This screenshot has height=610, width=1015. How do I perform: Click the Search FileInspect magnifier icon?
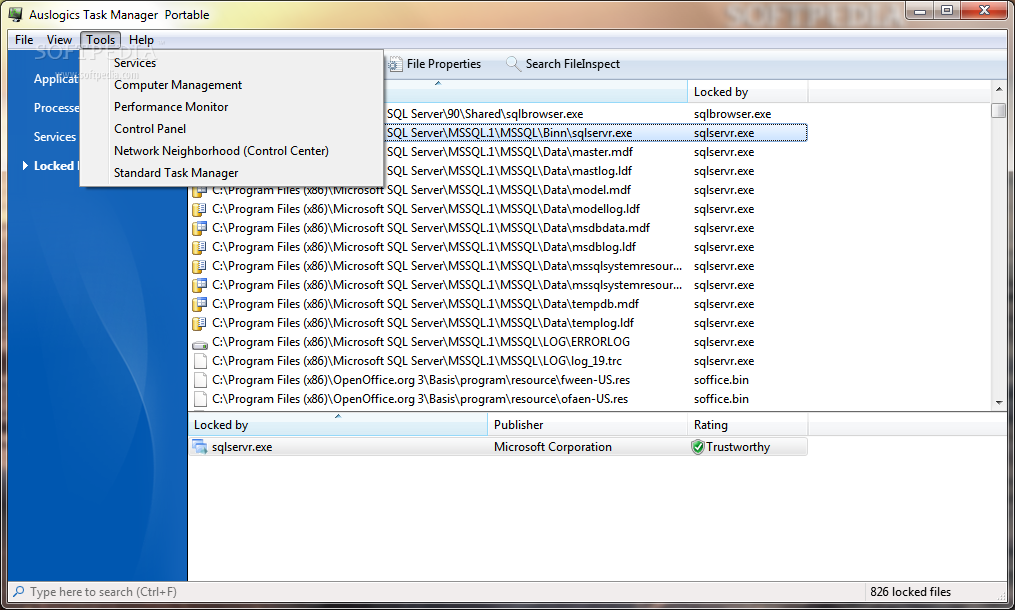tap(513, 64)
